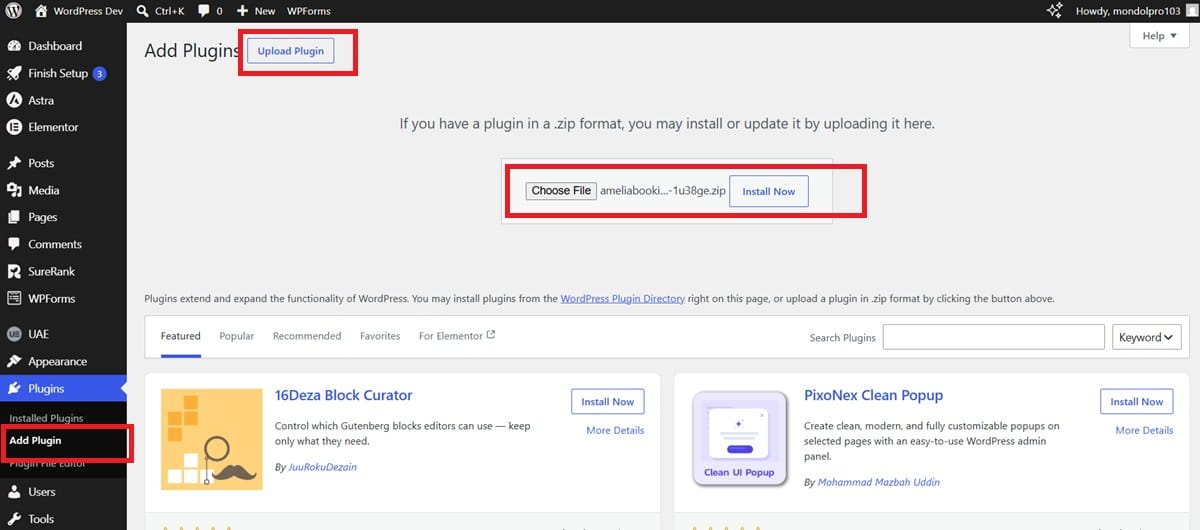Click the WPForms icon in sidebar
The image size is (1200, 530).
point(15,298)
